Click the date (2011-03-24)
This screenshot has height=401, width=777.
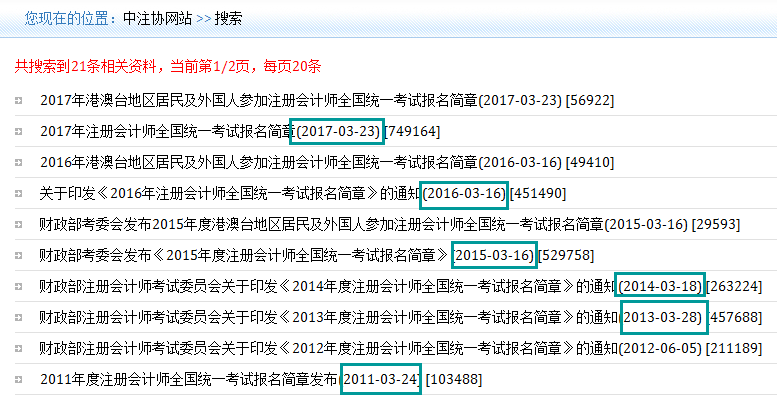pyautogui.click(x=380, y=380)
